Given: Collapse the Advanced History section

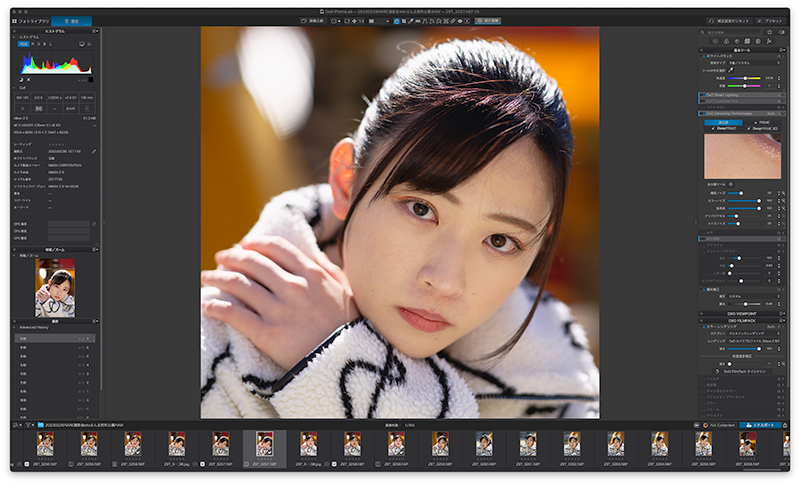Looking at the screenshot, I should pyautogui.click(x=14, y=327).
